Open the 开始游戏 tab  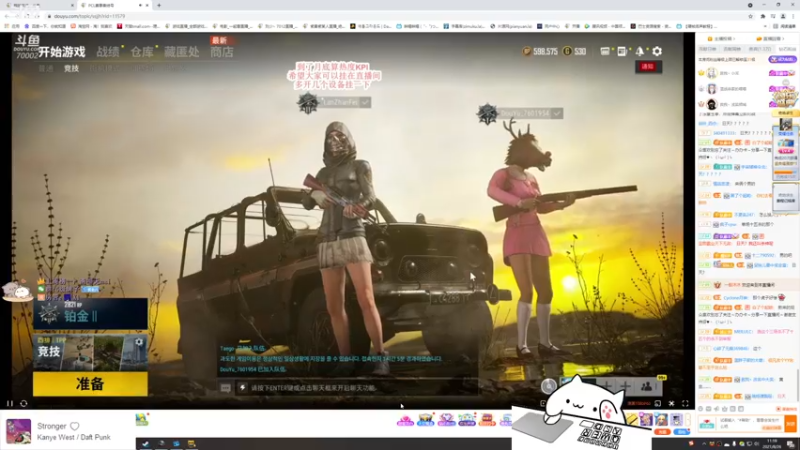(62, 52)
